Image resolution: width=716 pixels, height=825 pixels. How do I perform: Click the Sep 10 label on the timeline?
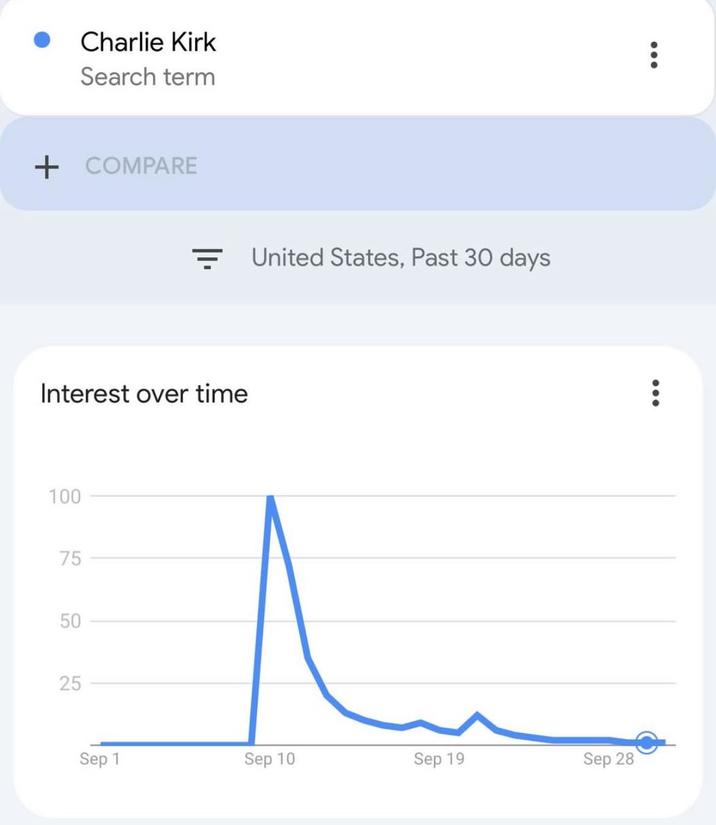click(x=268, y=759)
